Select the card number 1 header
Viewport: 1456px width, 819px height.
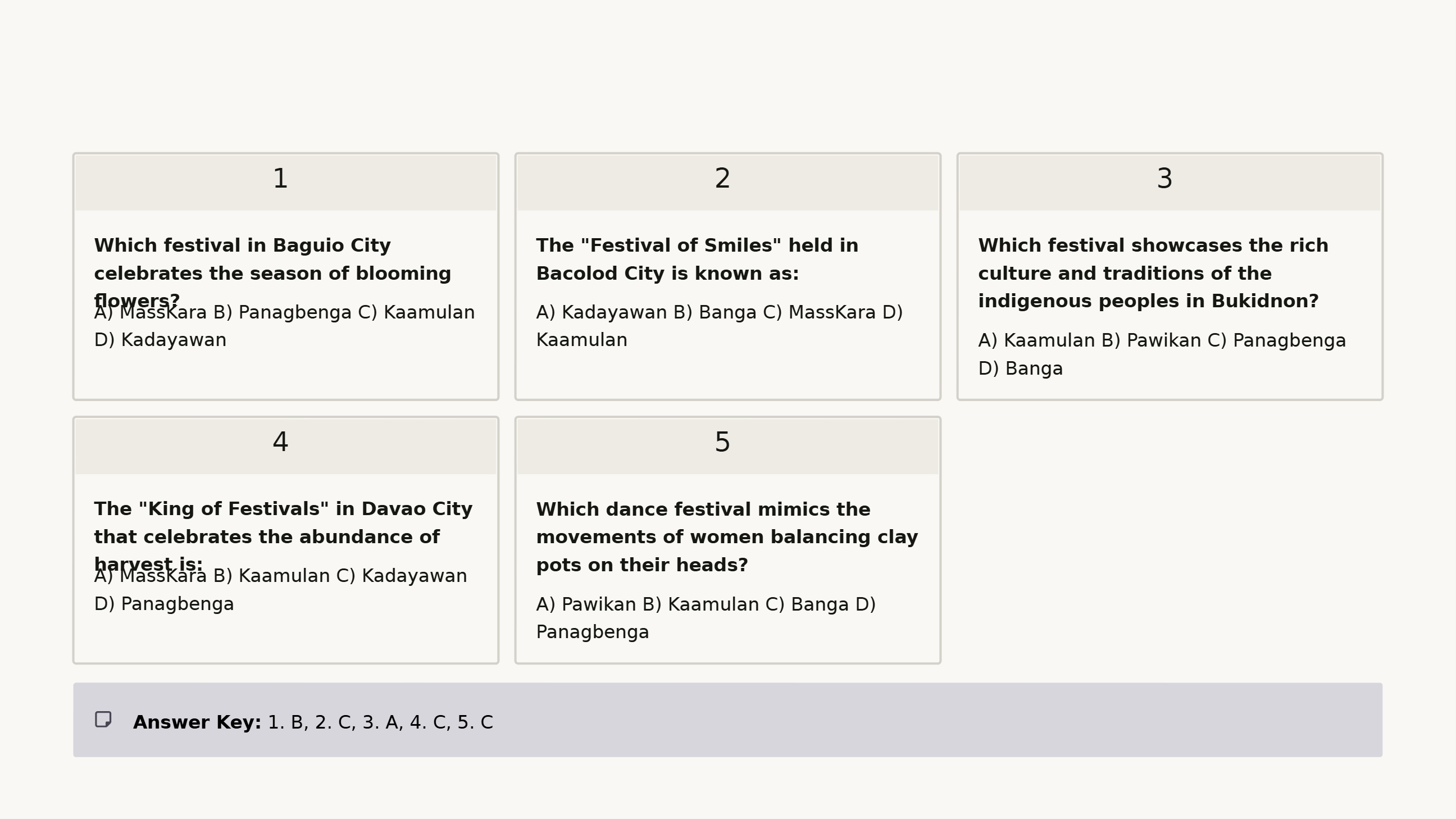click(x=285, y=183)
